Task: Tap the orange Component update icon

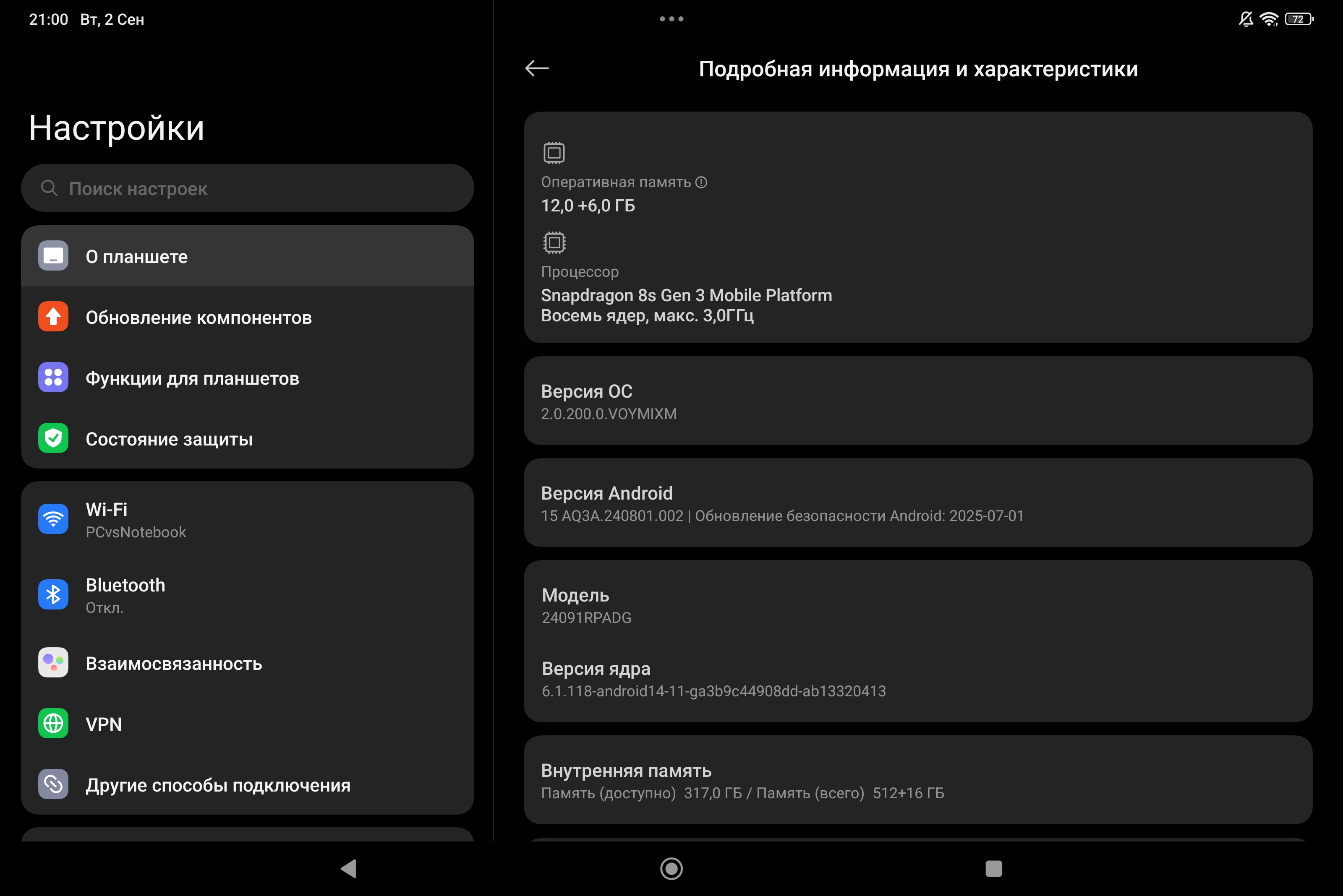Action: pos(53,317)
